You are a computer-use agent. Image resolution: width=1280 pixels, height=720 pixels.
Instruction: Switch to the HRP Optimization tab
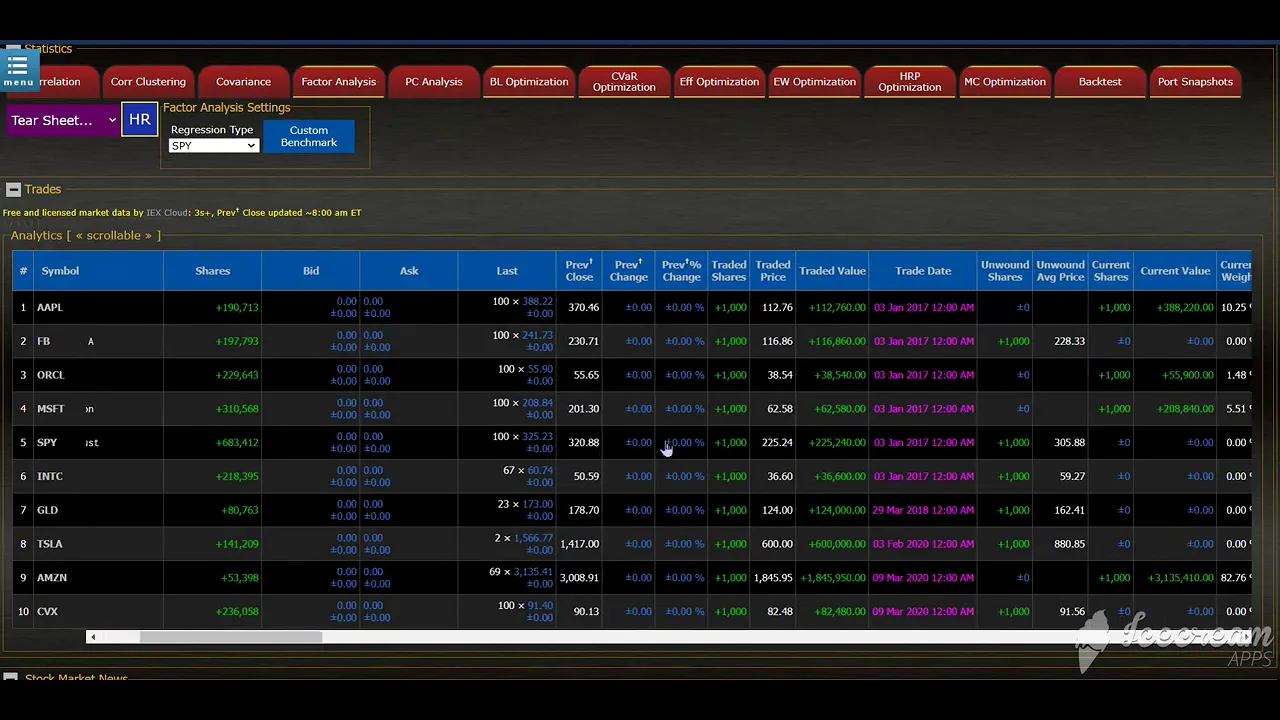pyautogui.click(x=910, y=82)
